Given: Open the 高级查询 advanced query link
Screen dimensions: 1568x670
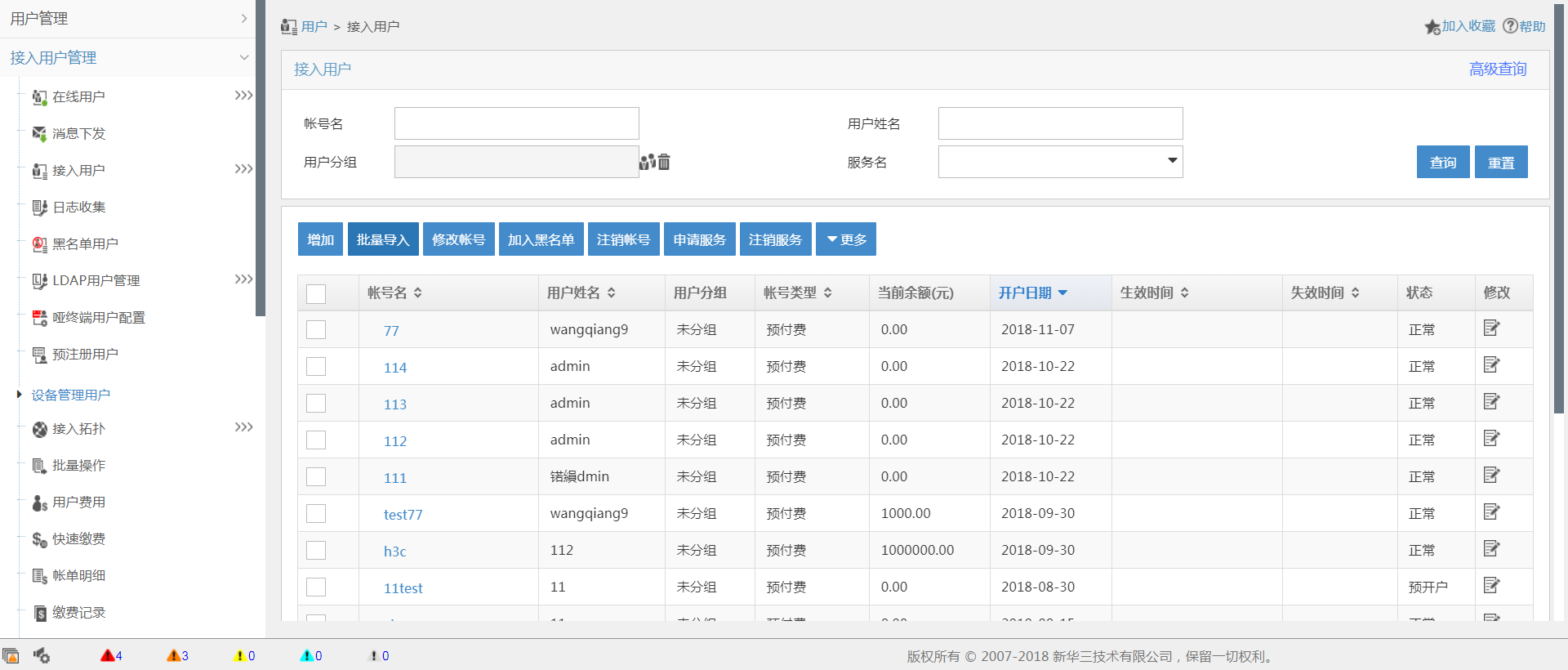Looking at the screenshot, I should pos(1497,69).
